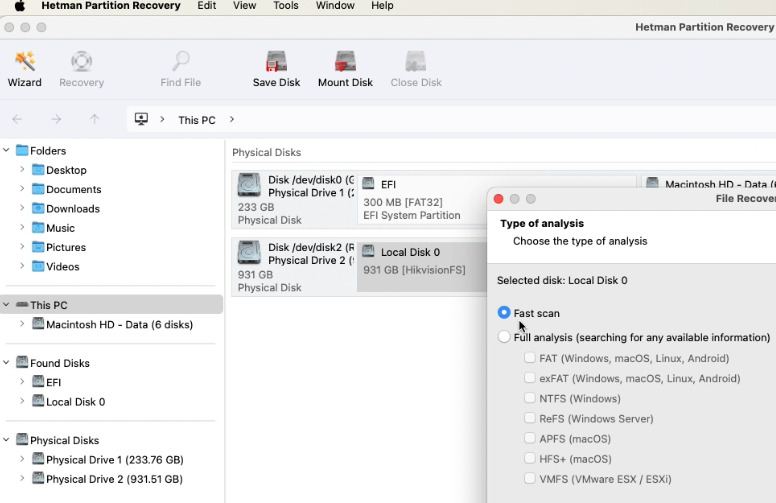This screenshot has width=776, height=503.
Task: Click Local Disk 0 icon in sidebar
Action: click(38, 401)
